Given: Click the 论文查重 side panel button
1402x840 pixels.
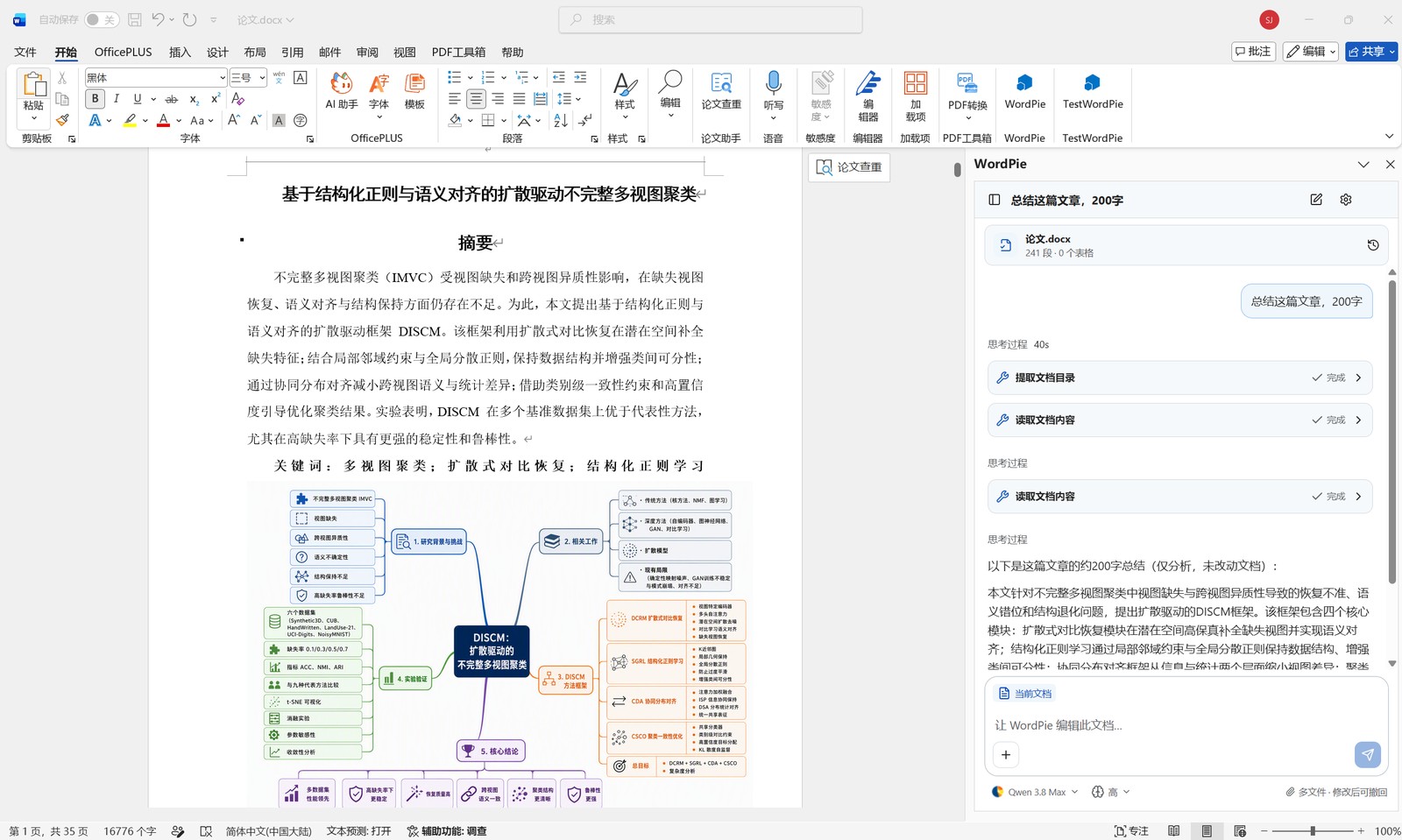Looking at the screenshot, I should pyautogui.click(x=849, y=167).
